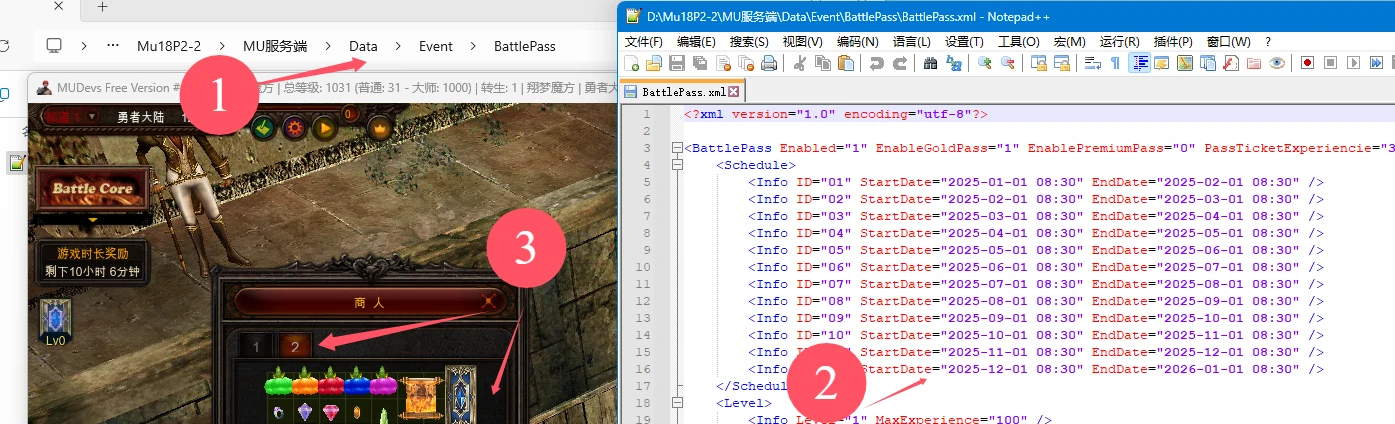This screenshot has width=1395, height=424.
Task: Toggle indent guide display
Action: [1139, 63]
